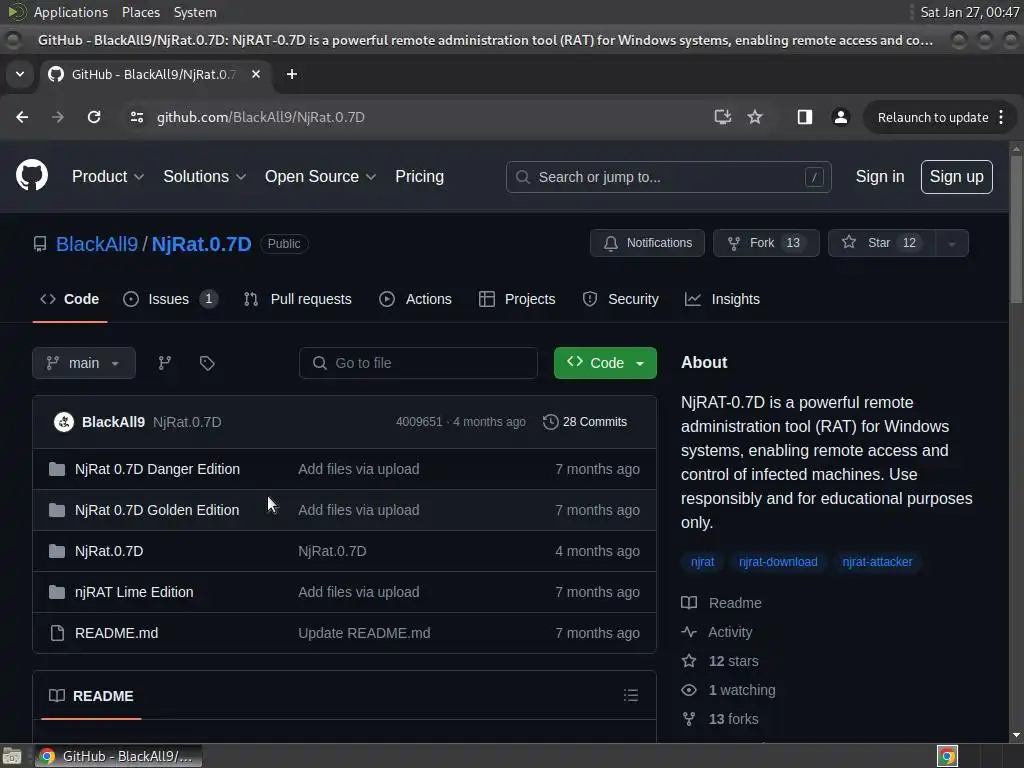Click the Sign up button
Screen dimensions: 1024x768
pos(957,177)
